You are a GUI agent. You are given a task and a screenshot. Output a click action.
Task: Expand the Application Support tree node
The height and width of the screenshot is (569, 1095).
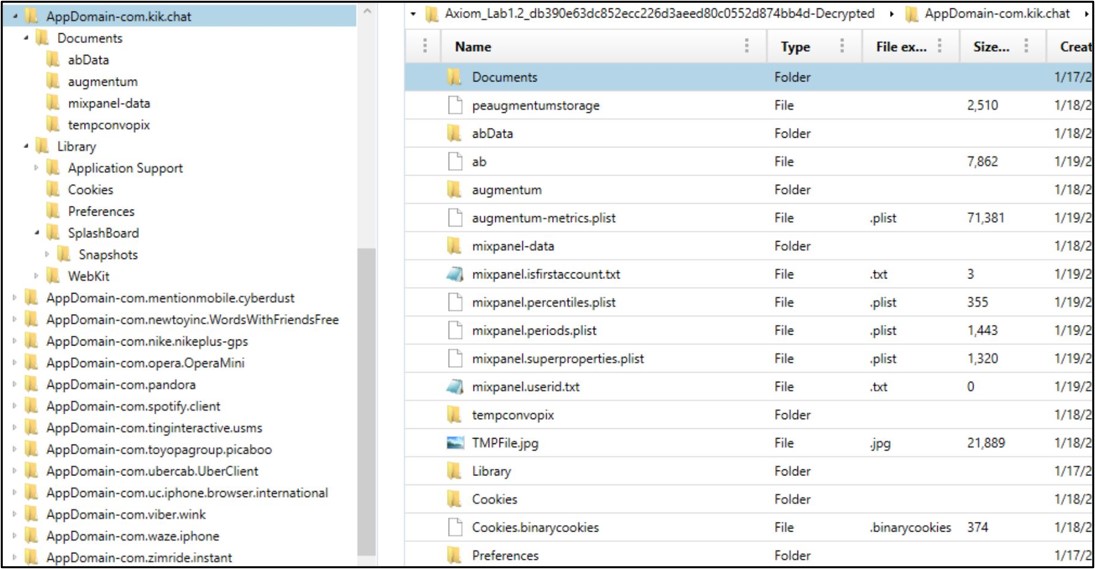36,168
